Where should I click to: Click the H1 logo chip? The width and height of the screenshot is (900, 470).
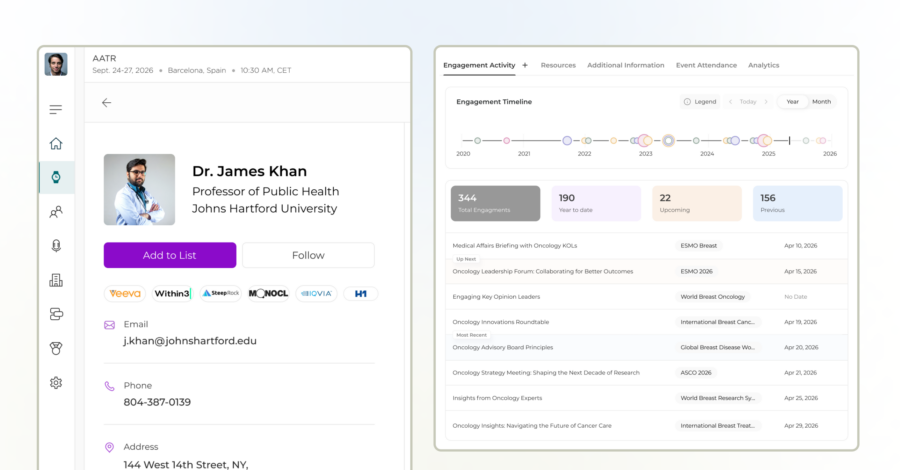pos(360,293)
